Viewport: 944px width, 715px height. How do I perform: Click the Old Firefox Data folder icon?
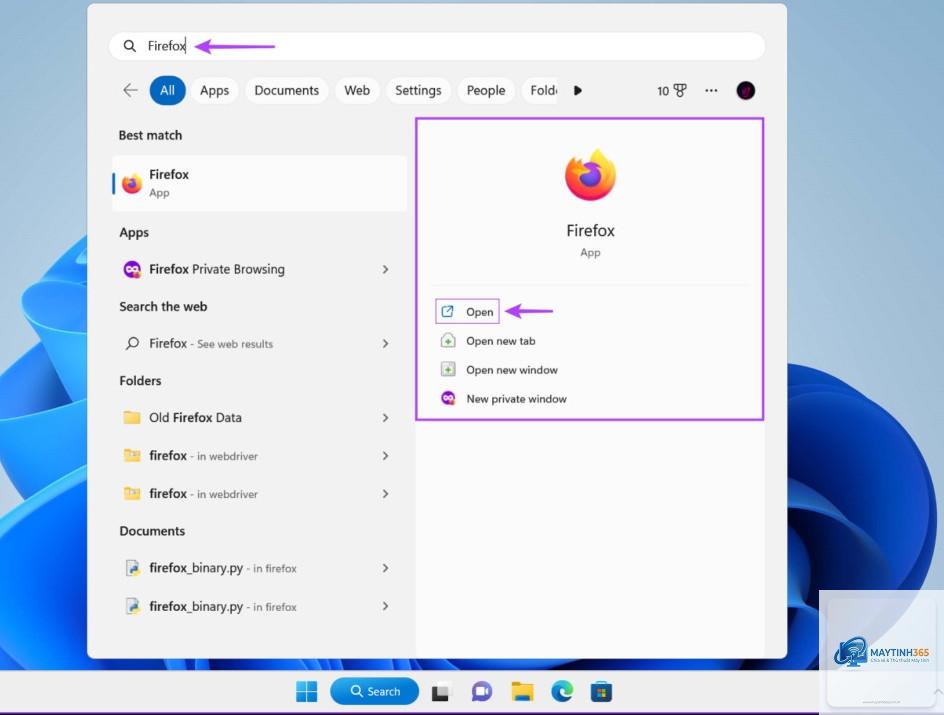[132, 417]
